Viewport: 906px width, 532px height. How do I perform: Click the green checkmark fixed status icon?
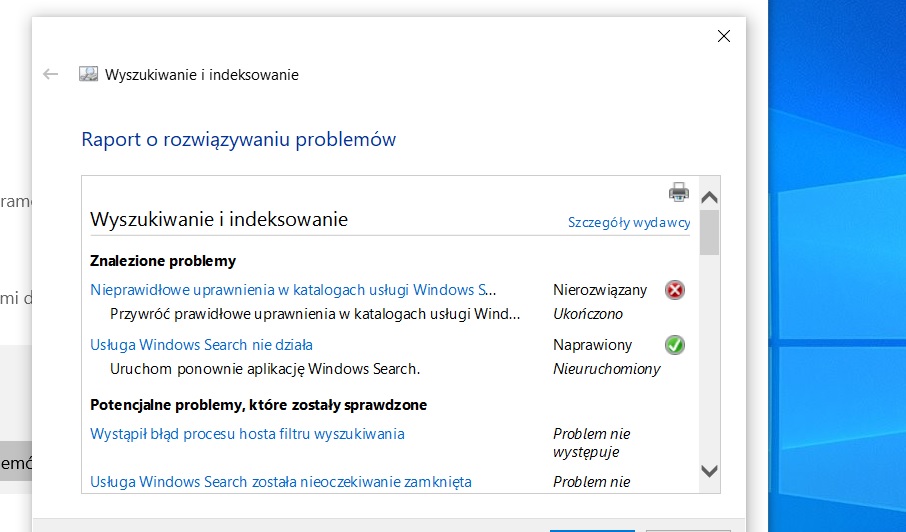coord(674,345)
